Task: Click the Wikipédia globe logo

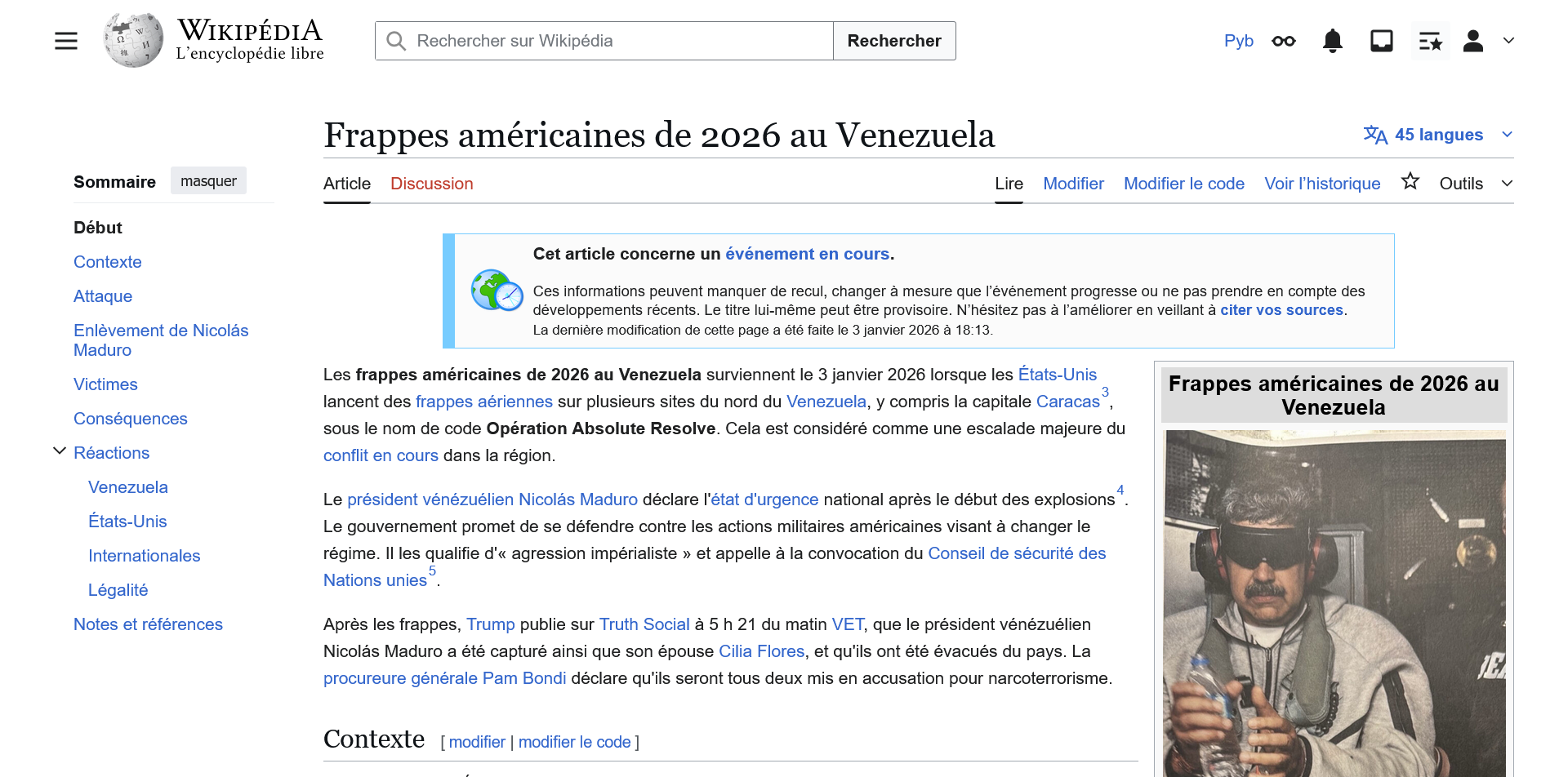Action: tap(133, 41)
